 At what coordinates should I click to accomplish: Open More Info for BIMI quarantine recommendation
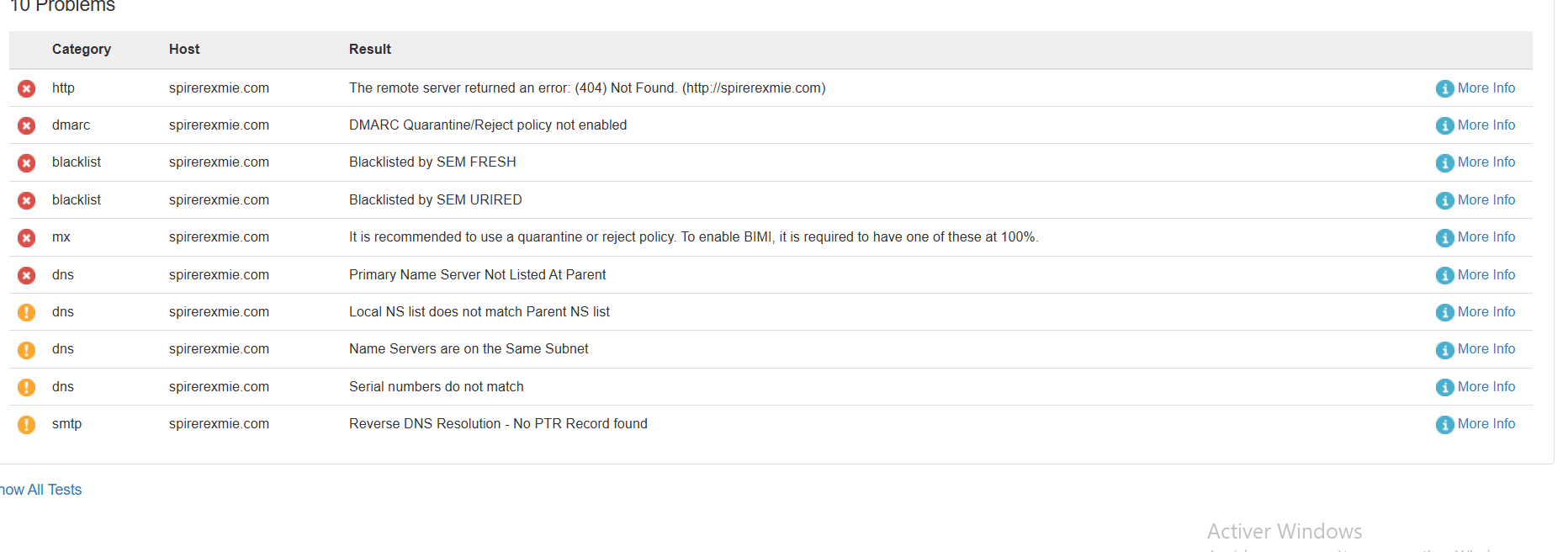pos(1486,237)
